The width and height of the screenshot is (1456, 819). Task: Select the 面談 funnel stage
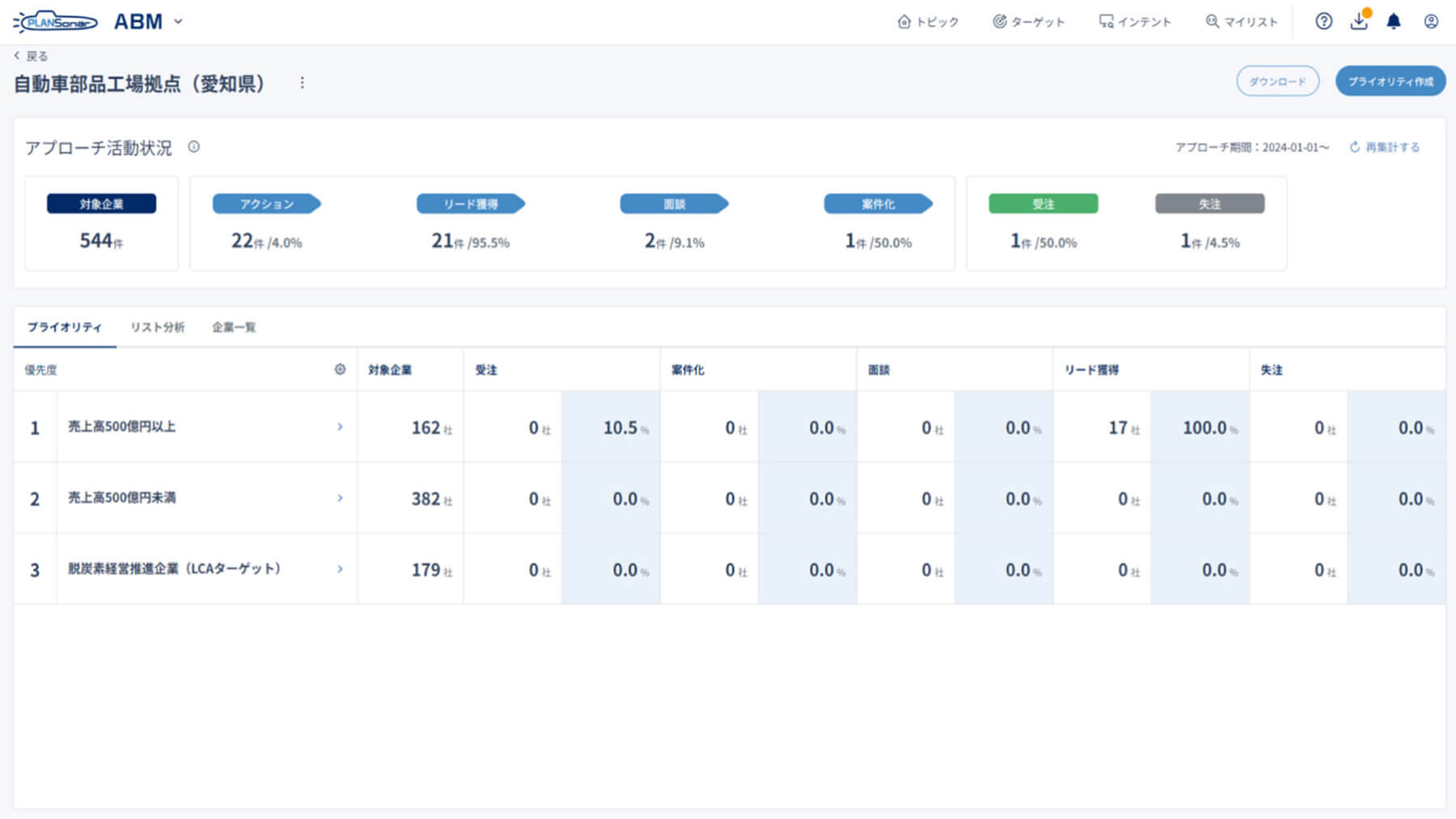[x=675, y=204]
